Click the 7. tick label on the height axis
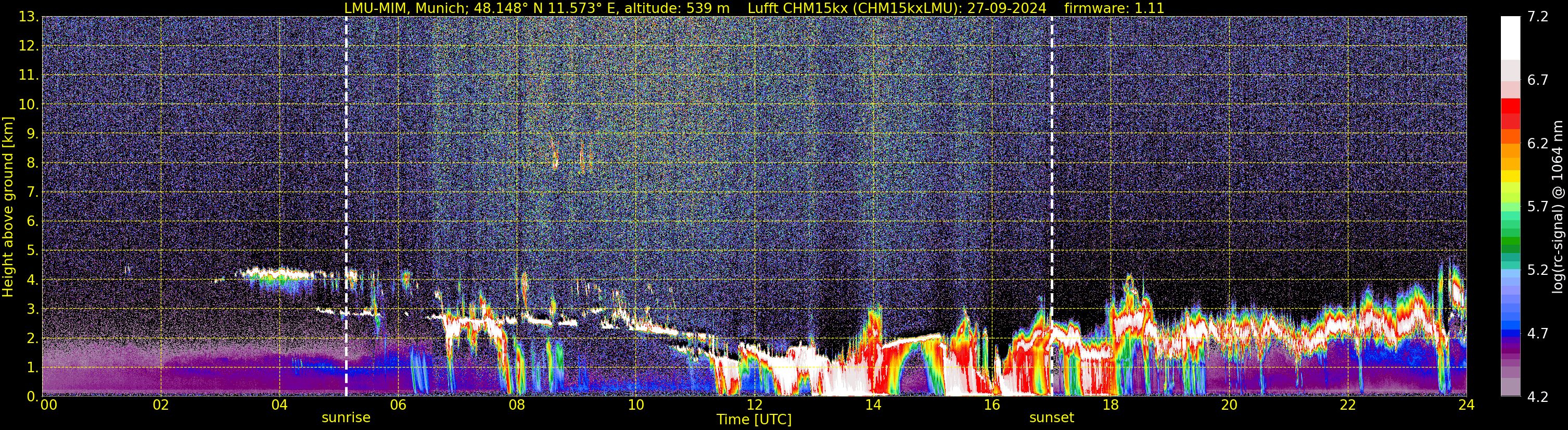1568x430 pixels. 33,192
